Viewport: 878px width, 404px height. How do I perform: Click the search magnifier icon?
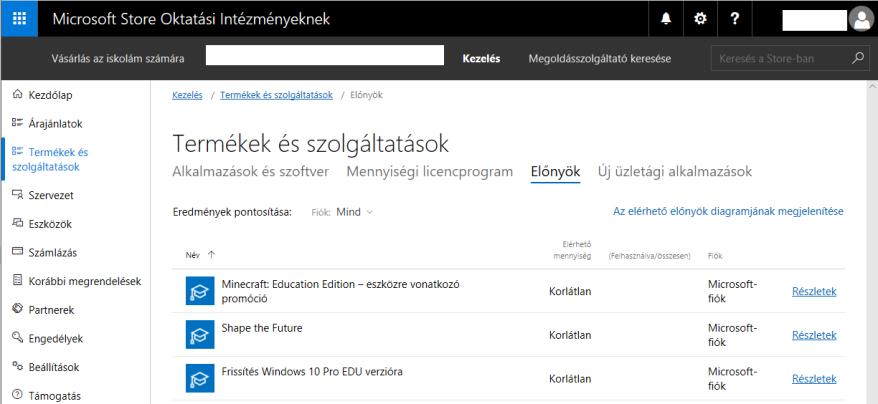point(857,58)
